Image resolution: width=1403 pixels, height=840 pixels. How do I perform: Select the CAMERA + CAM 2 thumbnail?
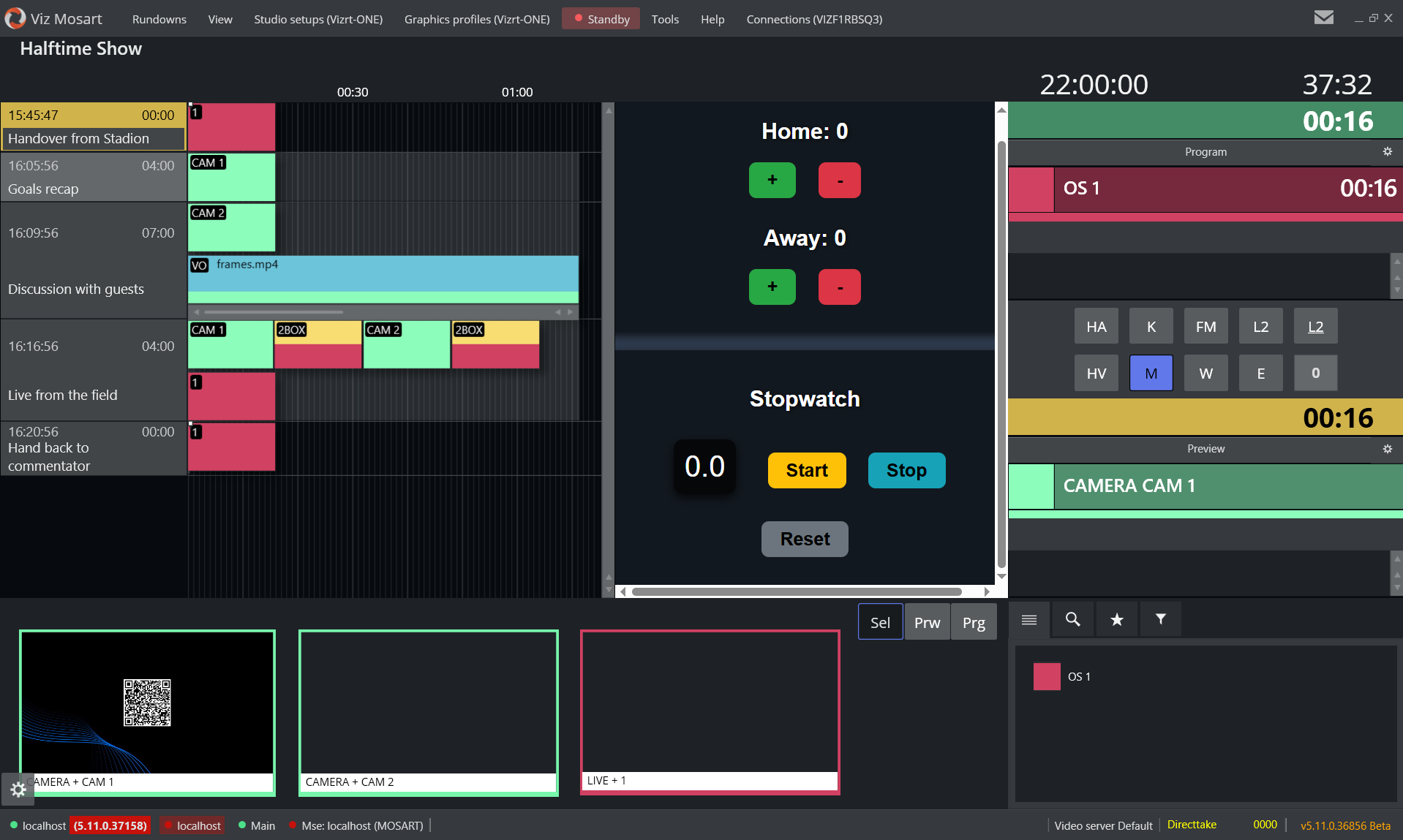pos(428,712)
